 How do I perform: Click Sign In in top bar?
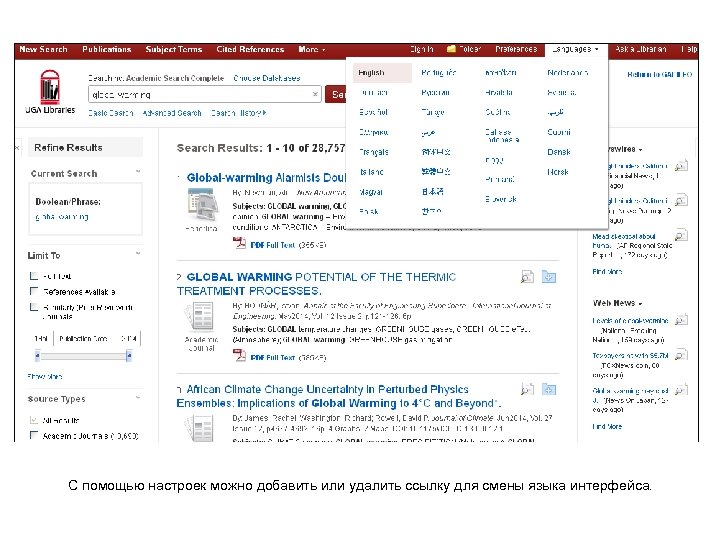pos(422,49)
